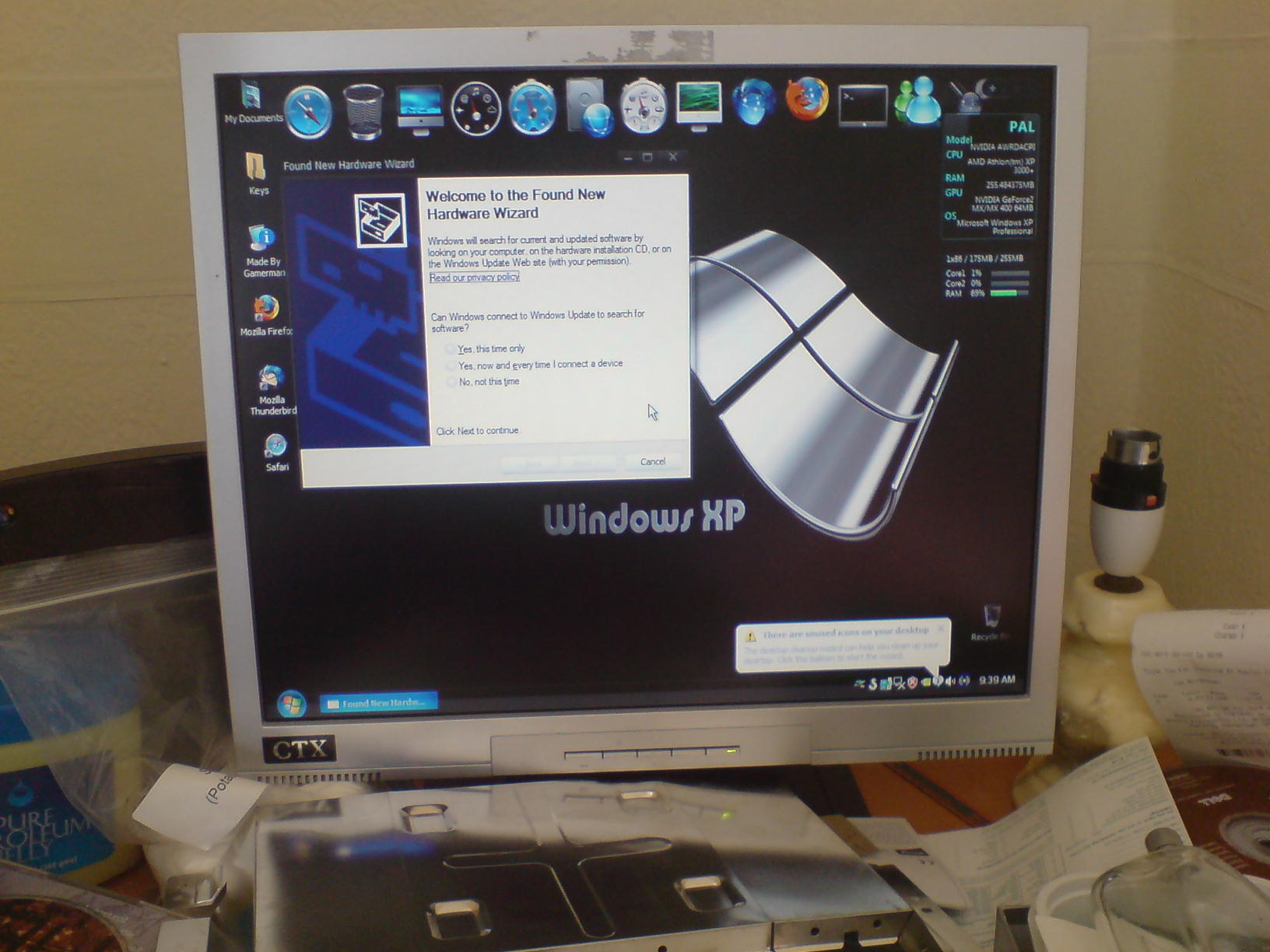
Task: Click the PAL system info widget header
Action: click(x=1021, y=127)
